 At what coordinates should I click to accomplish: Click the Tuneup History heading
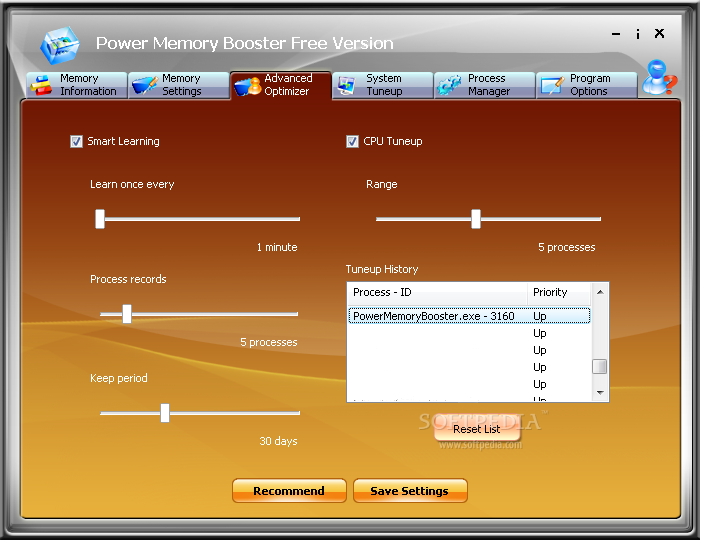click(382, 269)
